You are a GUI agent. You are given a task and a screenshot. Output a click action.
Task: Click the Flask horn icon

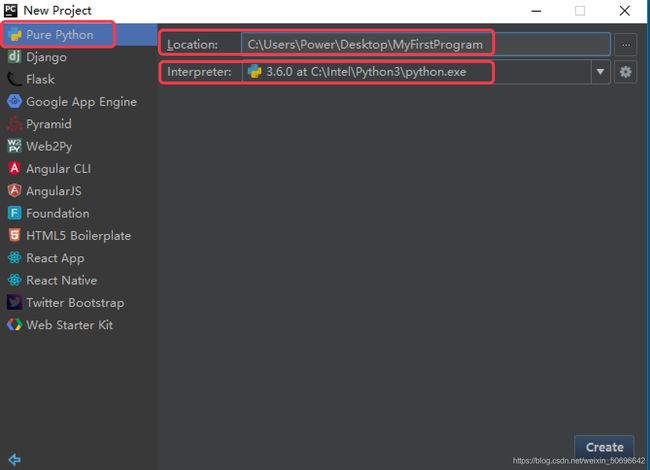15,79
